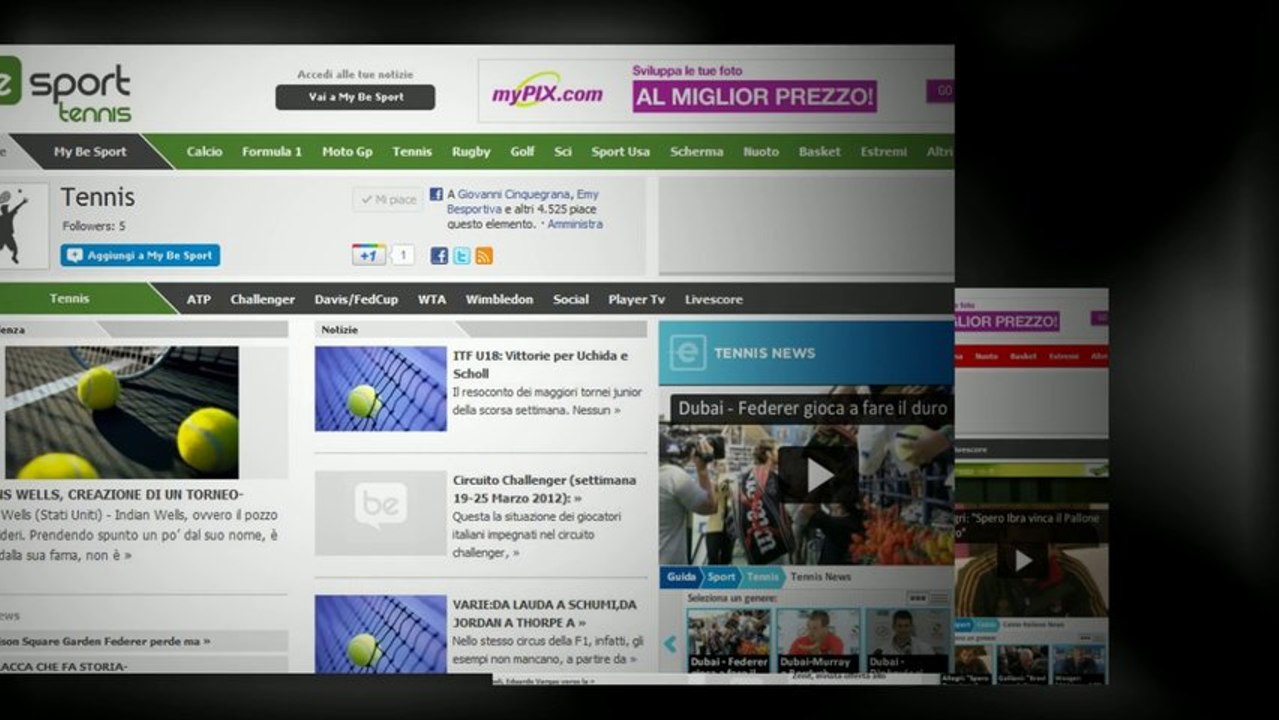The width and height of the screenshot is (1279, 720).
Task: Open ITF U18 Vittorie per Uchida article
Action: pyautogui.click(x=541, y=364)
